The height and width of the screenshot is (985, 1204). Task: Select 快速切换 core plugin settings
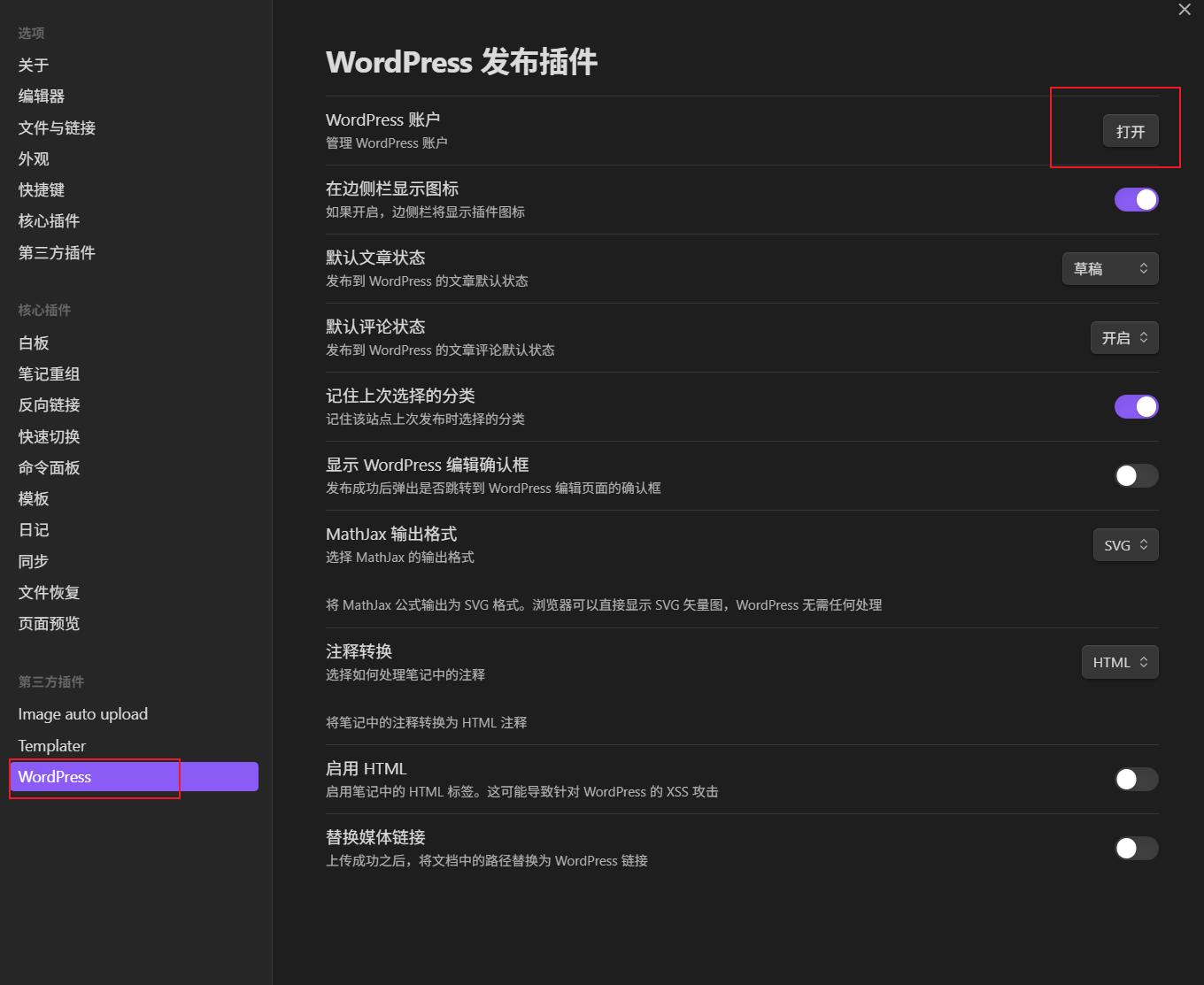[x=134, y=437]
